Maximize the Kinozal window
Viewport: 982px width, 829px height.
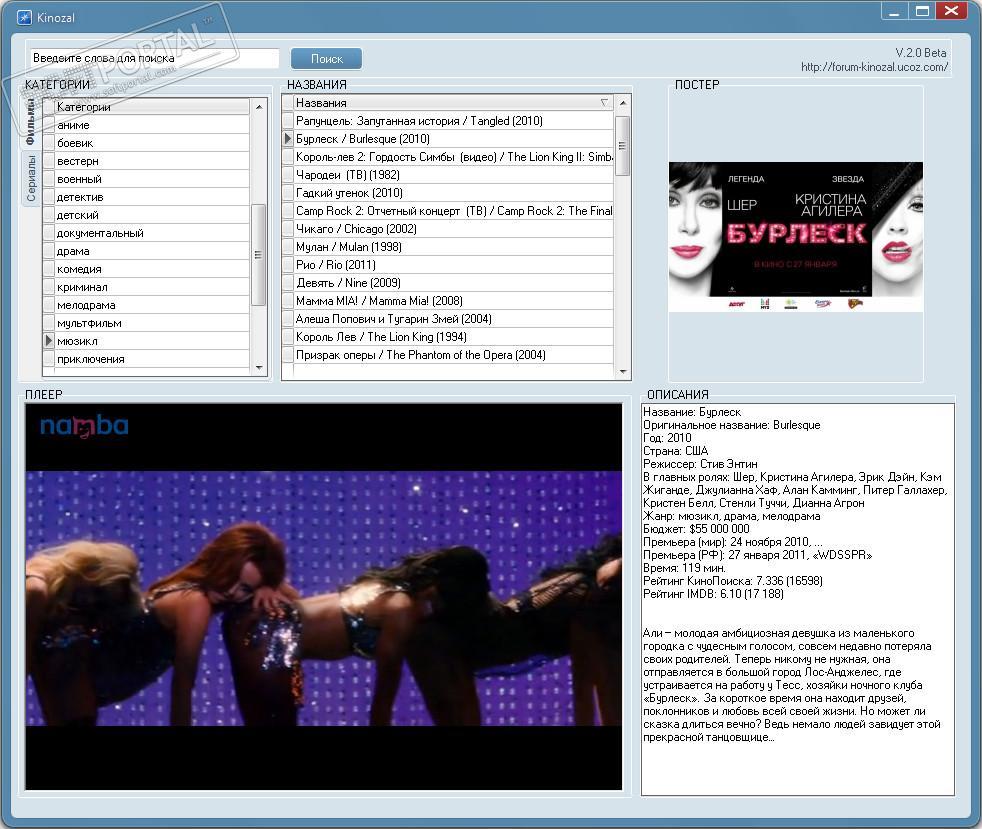[922, 11]
